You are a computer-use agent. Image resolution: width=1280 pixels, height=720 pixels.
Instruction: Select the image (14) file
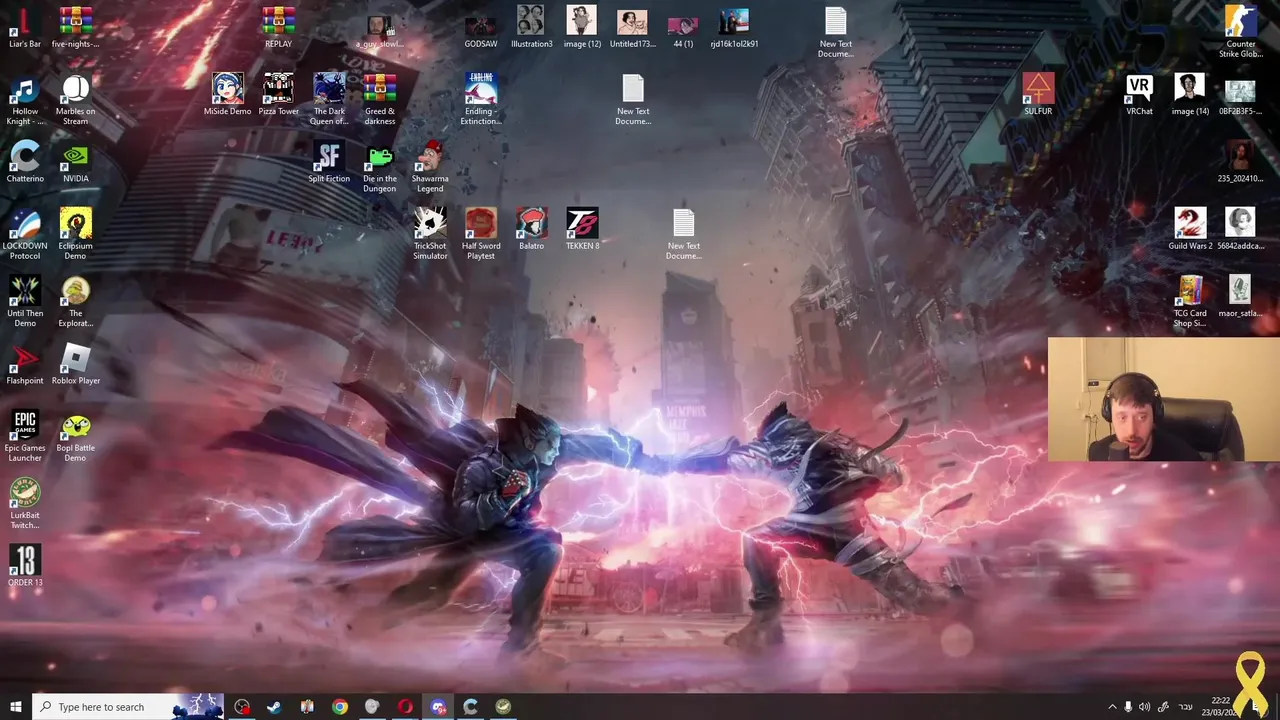click(1190, 94)
